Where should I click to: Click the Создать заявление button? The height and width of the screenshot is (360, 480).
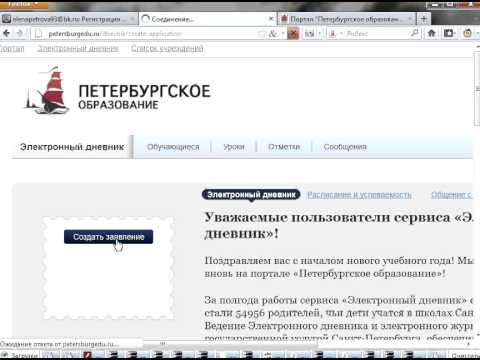pos(109,237)
